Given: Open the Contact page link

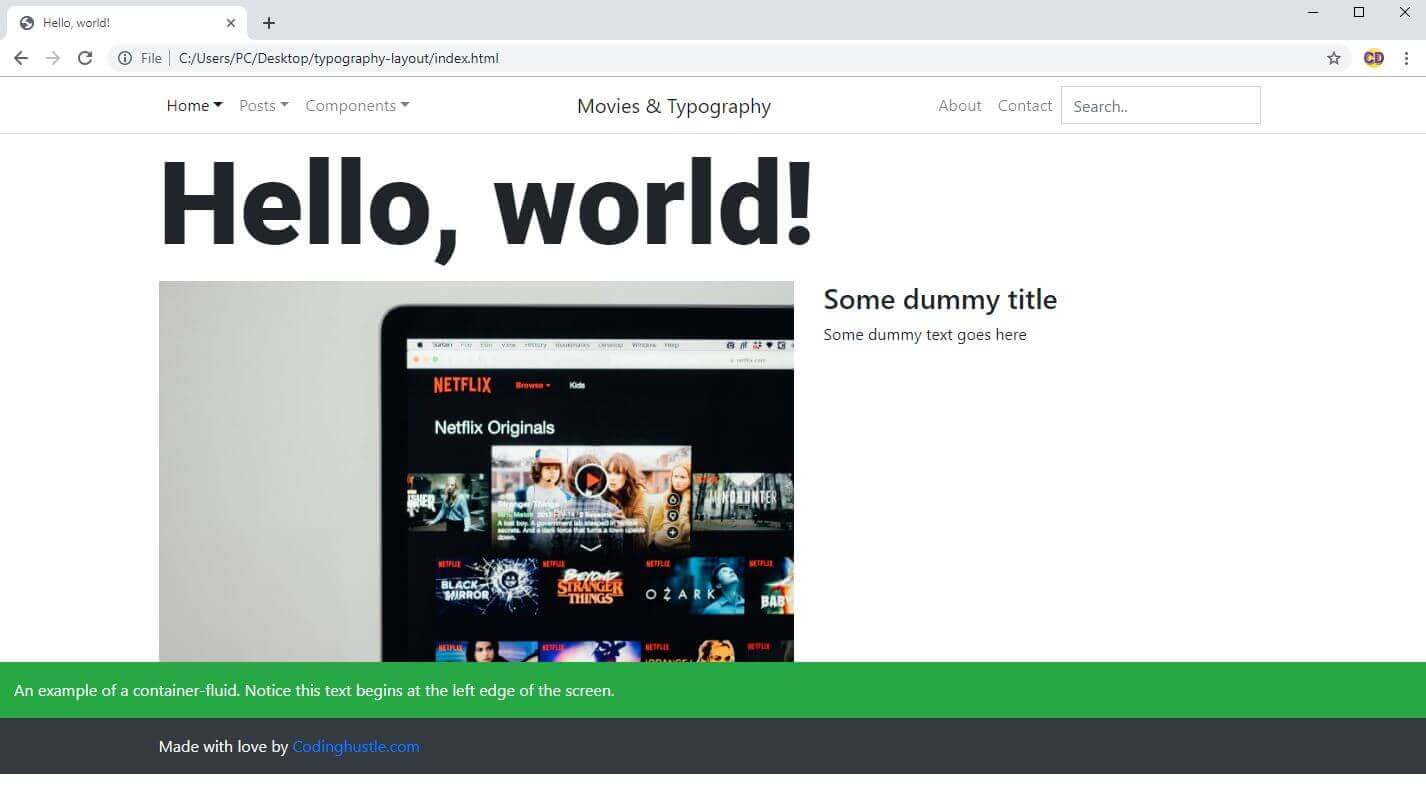Looking at the screenshot, I should 1025,105.
